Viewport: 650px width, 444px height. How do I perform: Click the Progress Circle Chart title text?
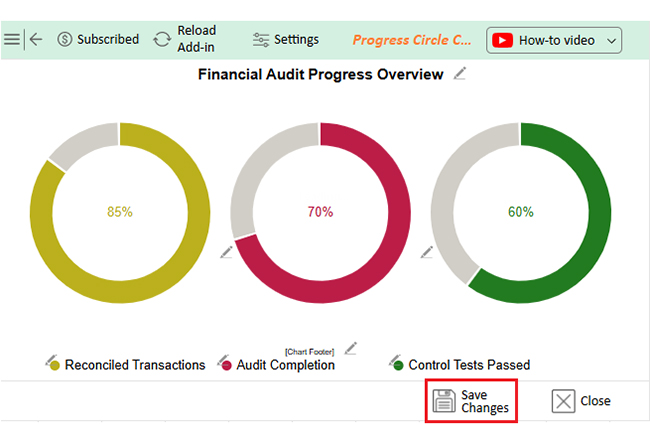pyautogui.click(x=412, y=40)
